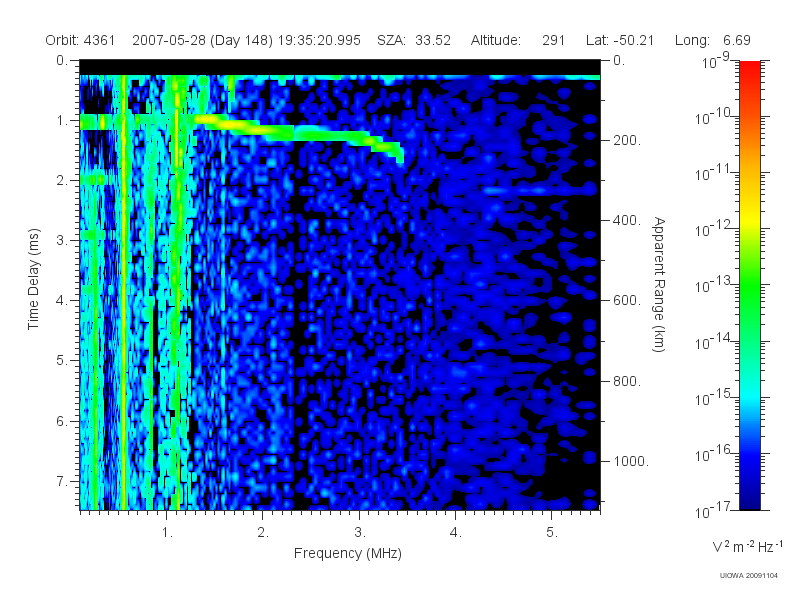This screenshot has height=600, width=800.
Task: Click the 'SZA: 33.52' value
Action: click(x=414, y=40)
